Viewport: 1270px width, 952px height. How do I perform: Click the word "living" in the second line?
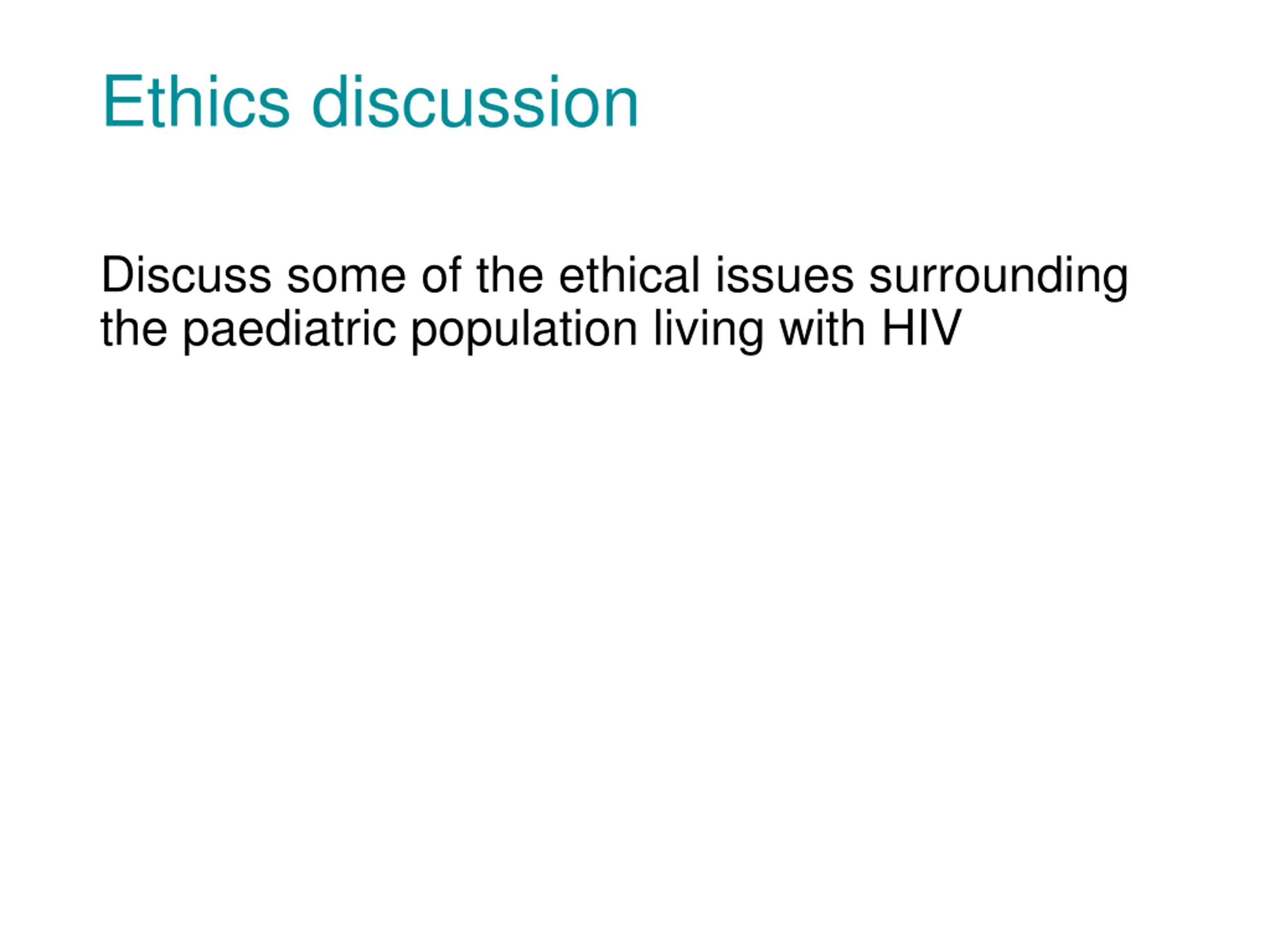coord(708,330)
